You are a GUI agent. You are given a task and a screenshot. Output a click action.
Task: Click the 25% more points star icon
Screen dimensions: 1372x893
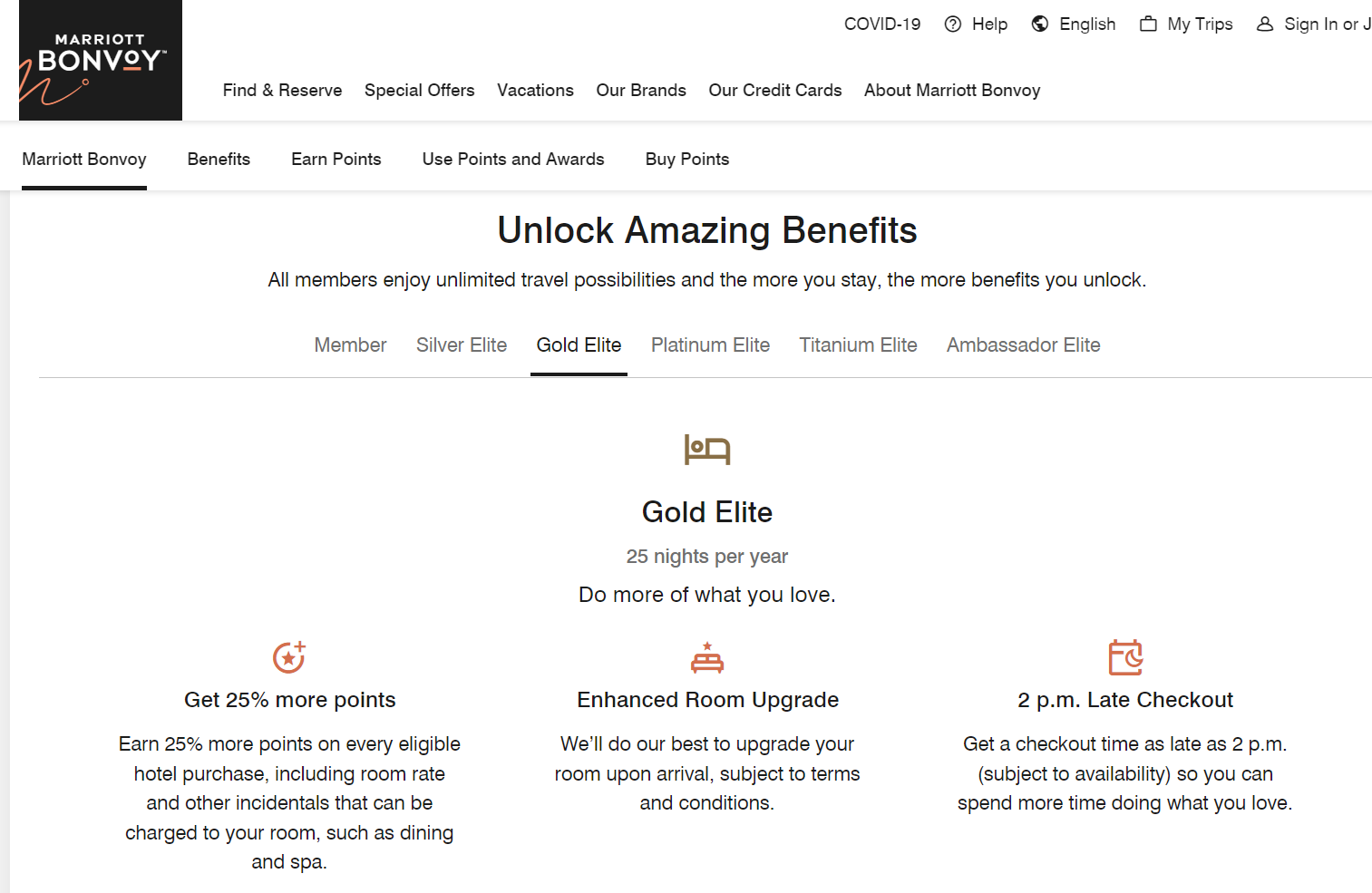(289, 657)
